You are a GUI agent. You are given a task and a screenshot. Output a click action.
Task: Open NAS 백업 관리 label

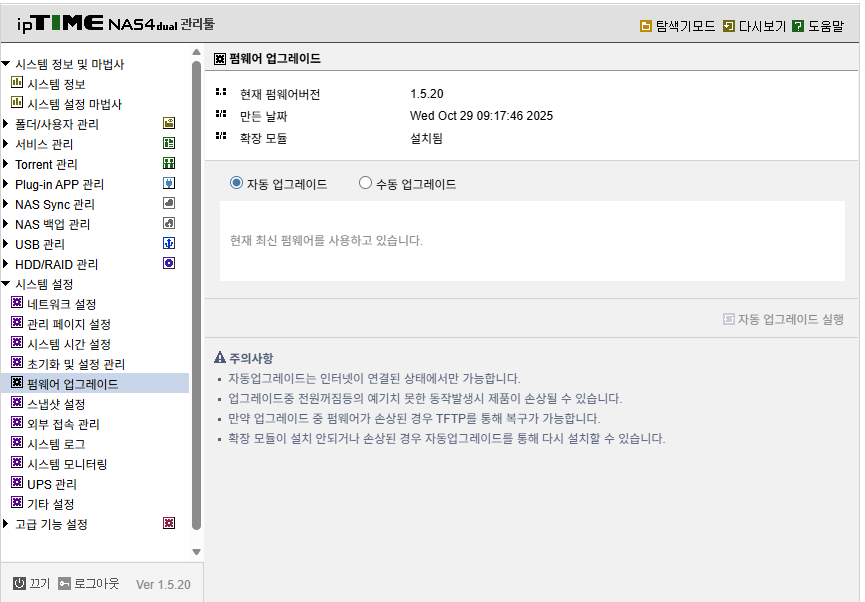pos(52,224)
